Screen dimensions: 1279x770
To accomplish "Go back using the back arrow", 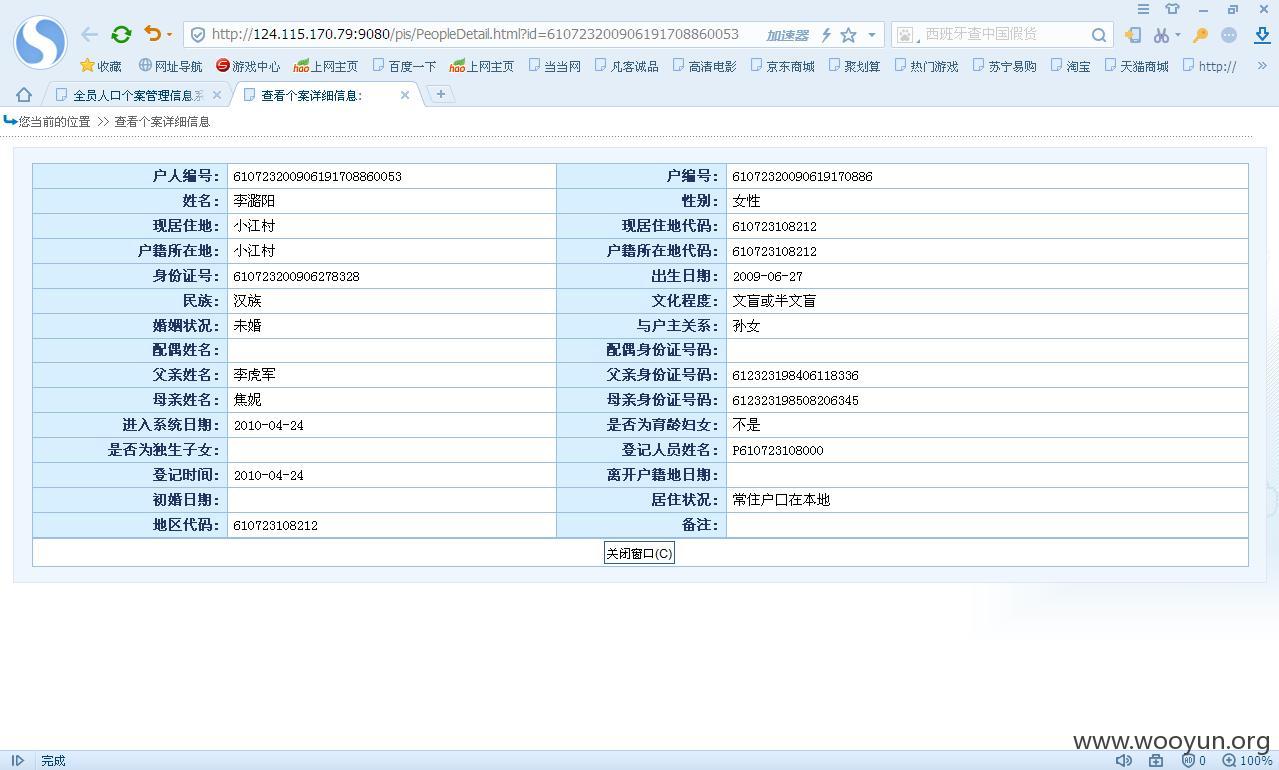I will 90,34.
